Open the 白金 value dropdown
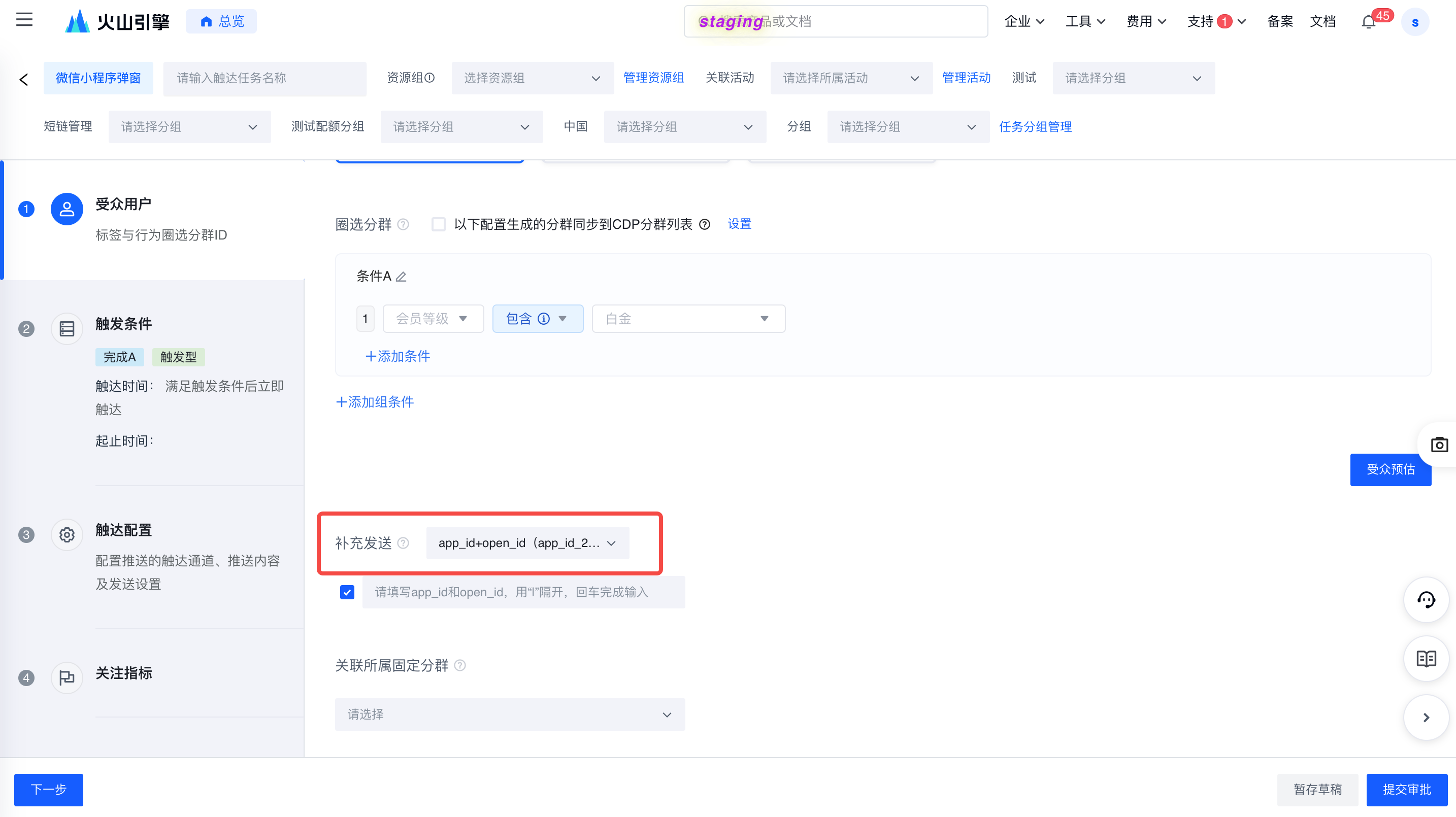This screenshot has width=1456, height=817. click(688, 319)
